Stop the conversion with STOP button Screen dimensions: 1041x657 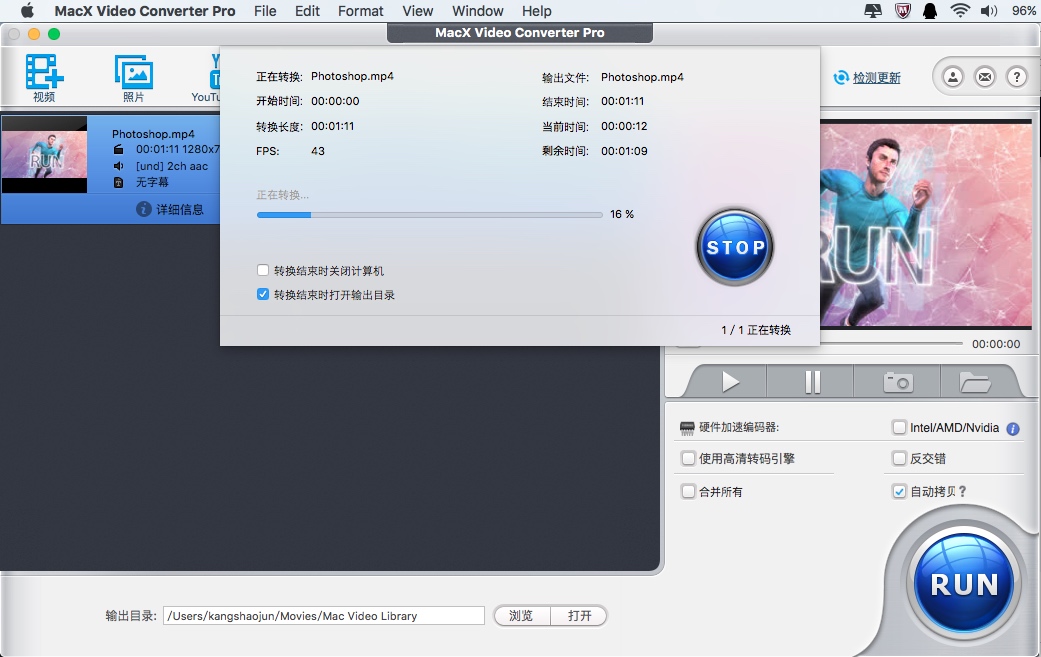click(735, 247)
